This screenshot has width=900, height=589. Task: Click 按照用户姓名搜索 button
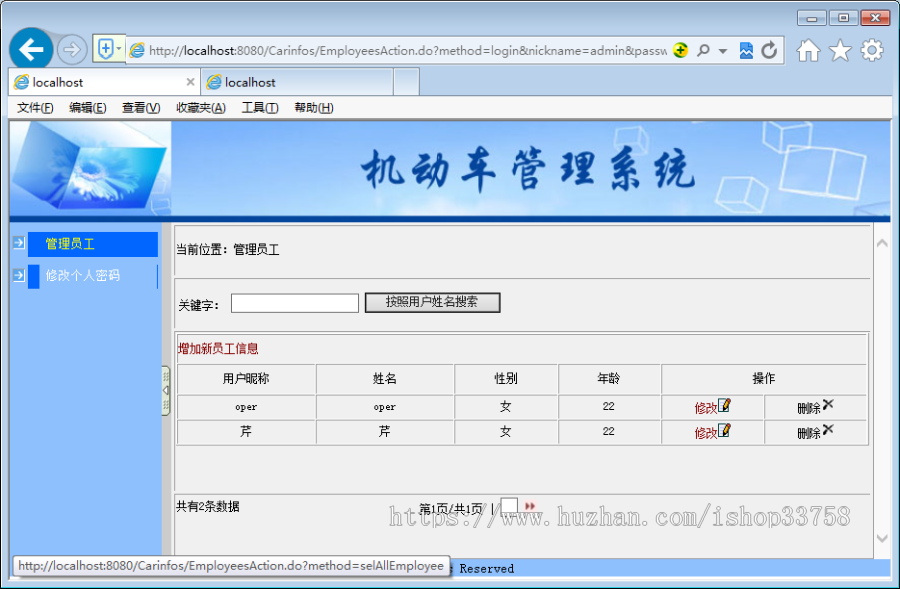tap(432, 302)
